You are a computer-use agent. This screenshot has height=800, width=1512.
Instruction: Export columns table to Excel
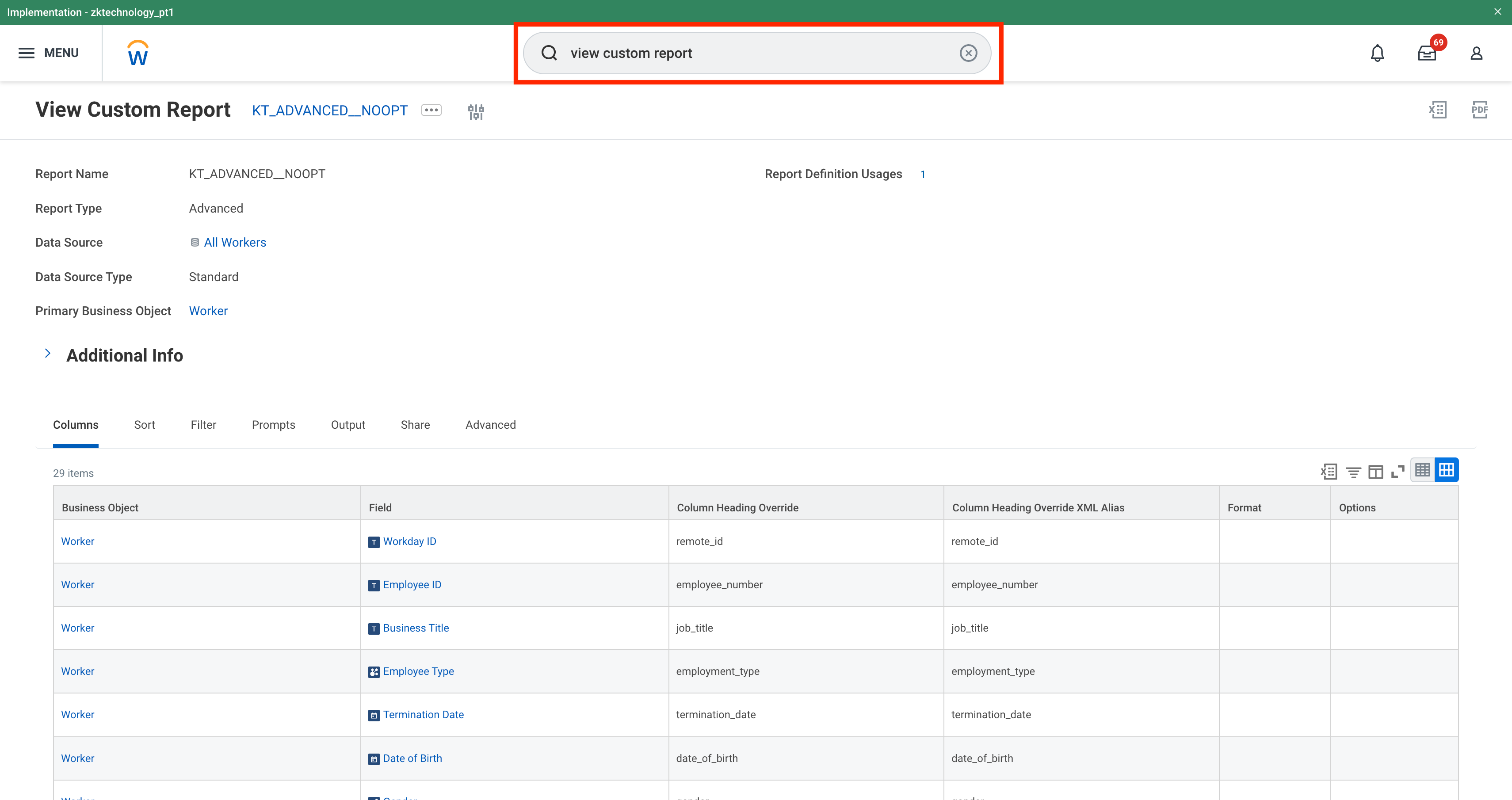[x=1329, y=471]
